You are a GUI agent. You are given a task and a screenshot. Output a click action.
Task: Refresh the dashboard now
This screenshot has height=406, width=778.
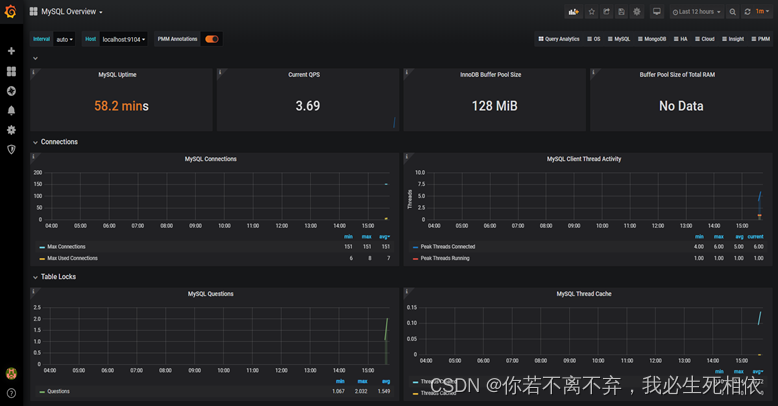point(747,11)
